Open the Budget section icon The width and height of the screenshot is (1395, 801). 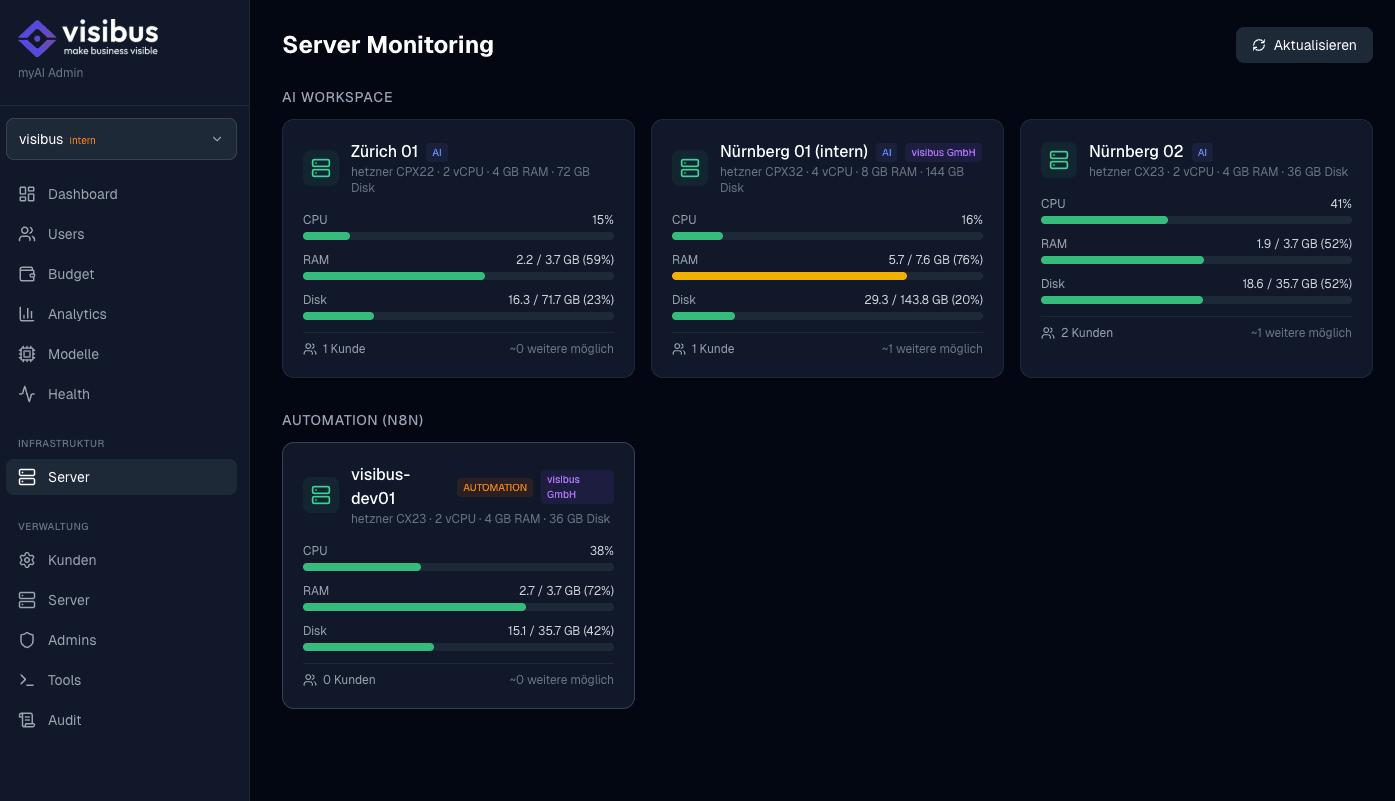27,274
